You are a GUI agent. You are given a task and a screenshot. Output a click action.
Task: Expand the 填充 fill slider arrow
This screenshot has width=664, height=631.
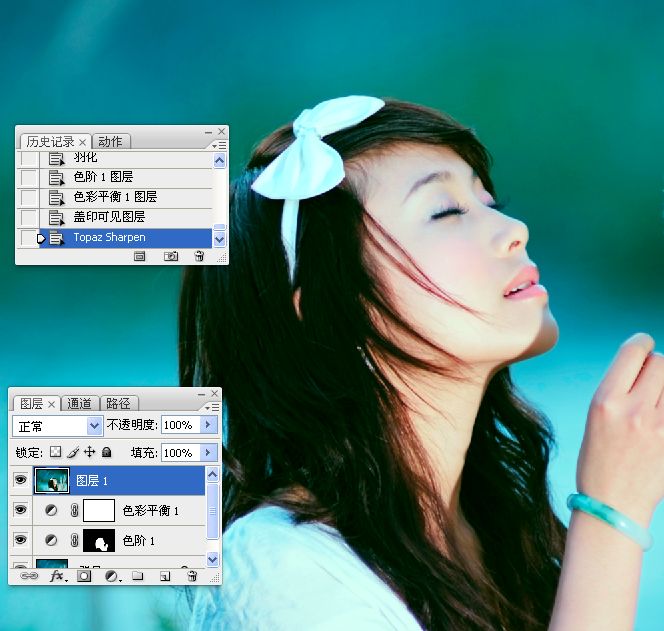point(208,452)
